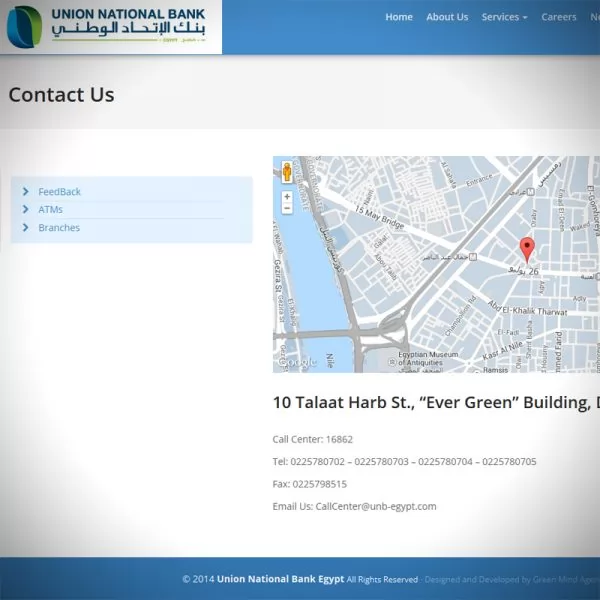Click the Gezira St label on map

(278, 277)
